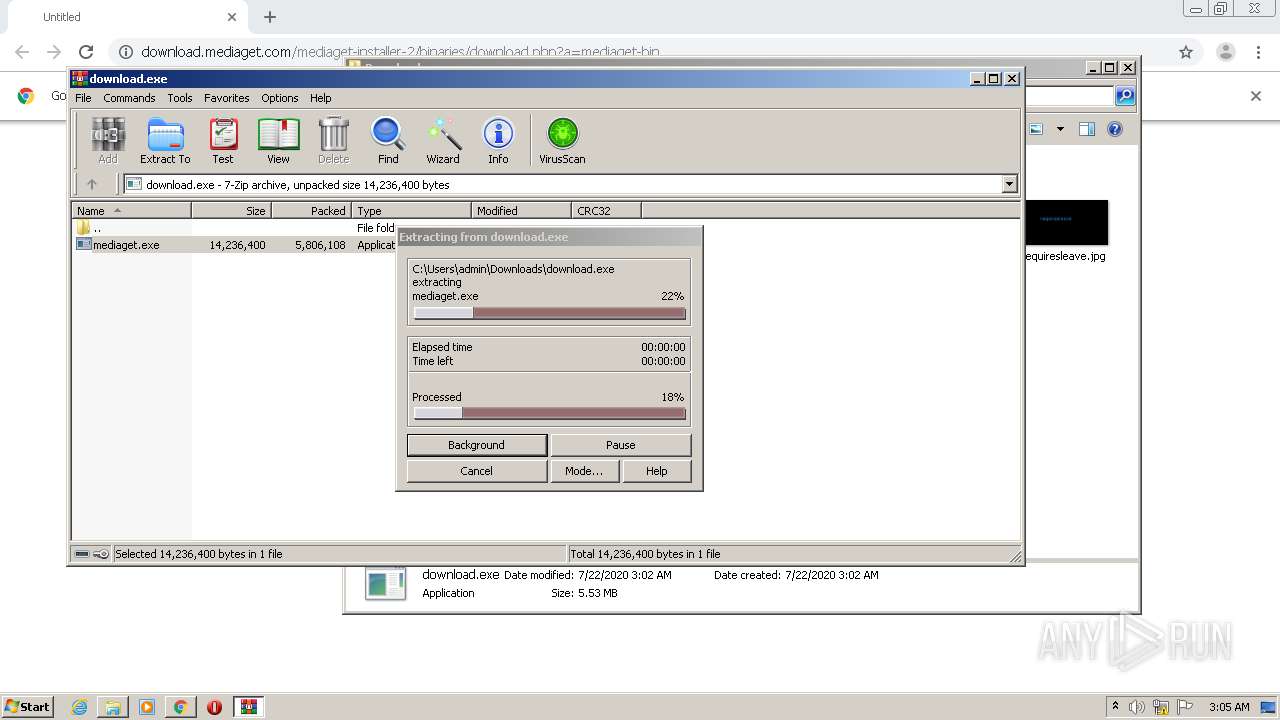This screenshot has height=720, width=1280.
Task: Click the Chrome address bar
Action: click(x=640, y=52)
